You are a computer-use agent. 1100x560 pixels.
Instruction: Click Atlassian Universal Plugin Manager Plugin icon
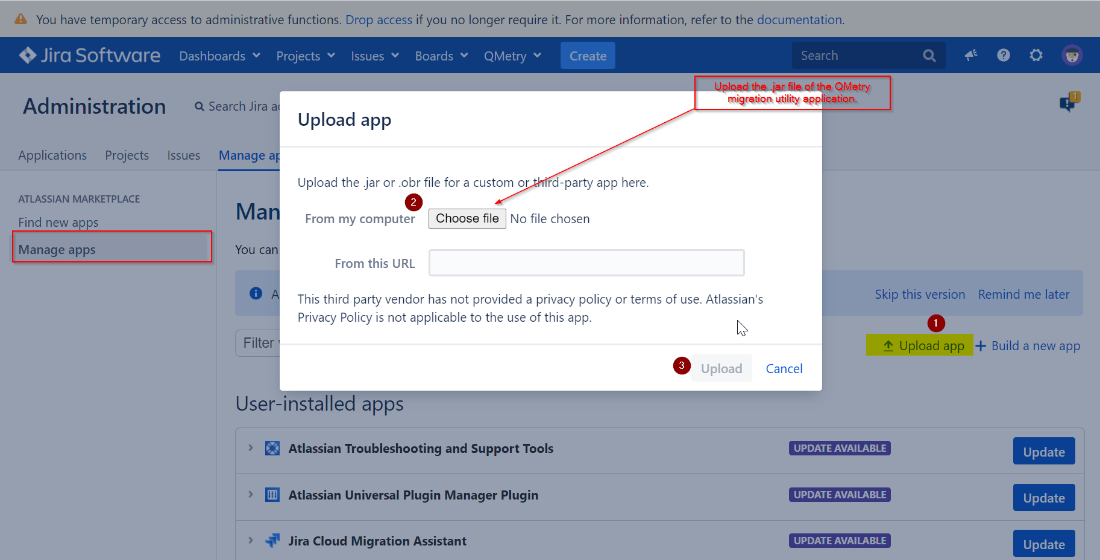272,495
